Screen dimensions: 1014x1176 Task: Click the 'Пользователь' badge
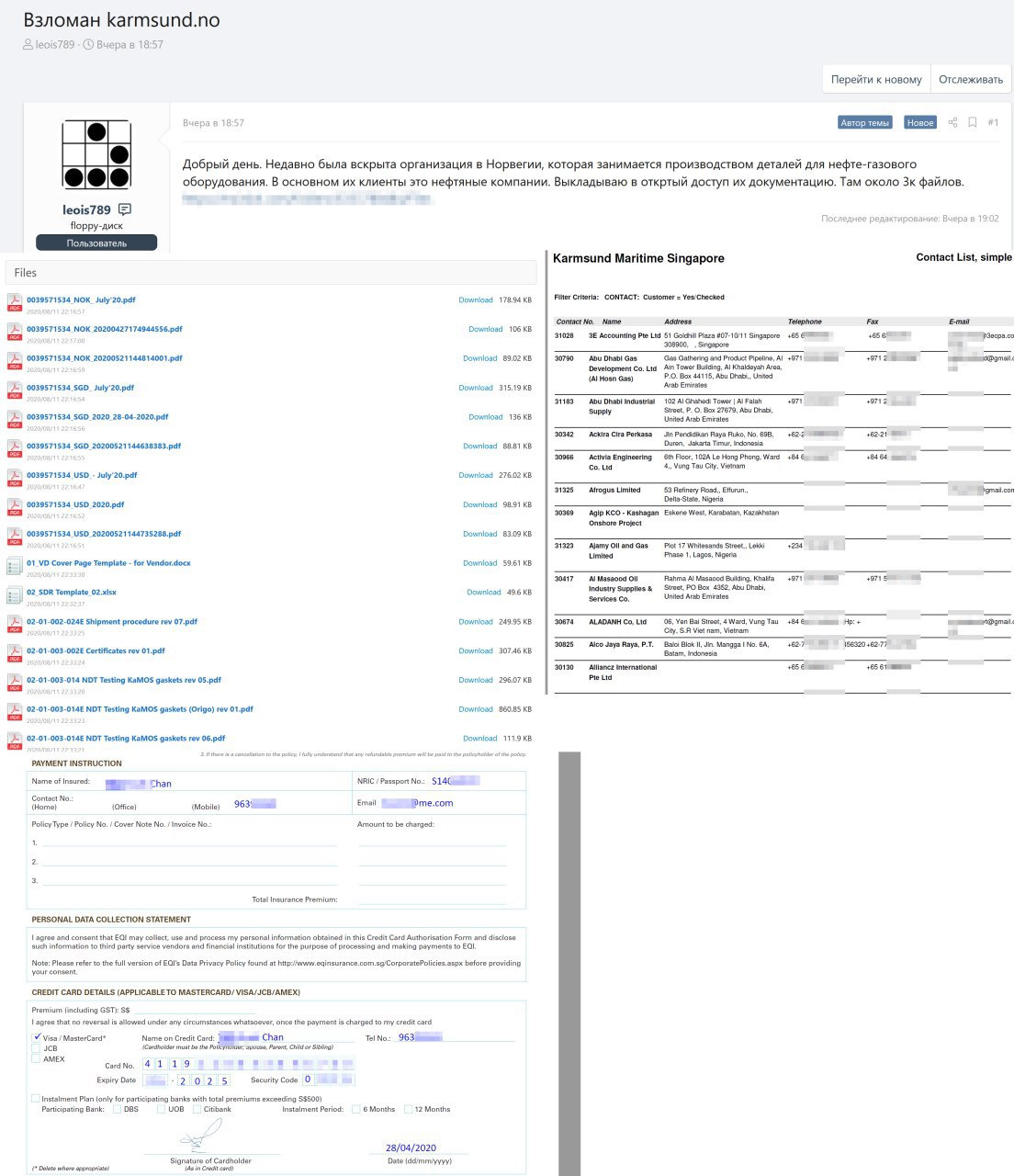pyautogui.click(x=96, y=243)
